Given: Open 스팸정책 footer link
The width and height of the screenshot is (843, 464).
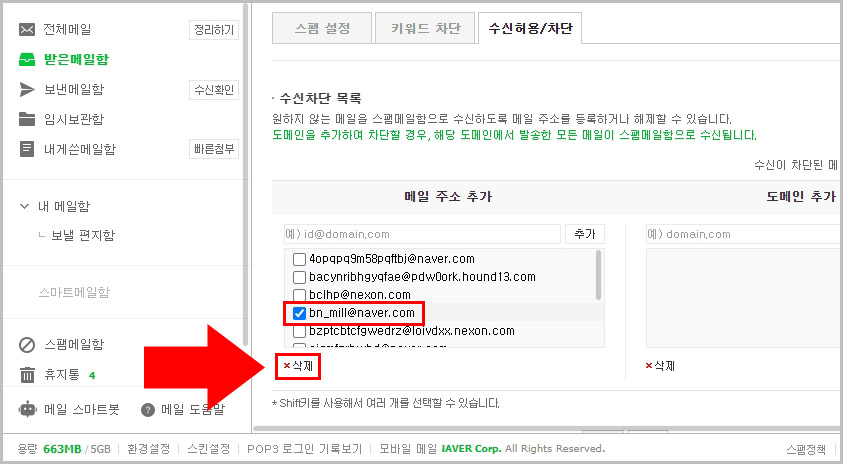Looking at the screenshot, I should coord(806,449).
